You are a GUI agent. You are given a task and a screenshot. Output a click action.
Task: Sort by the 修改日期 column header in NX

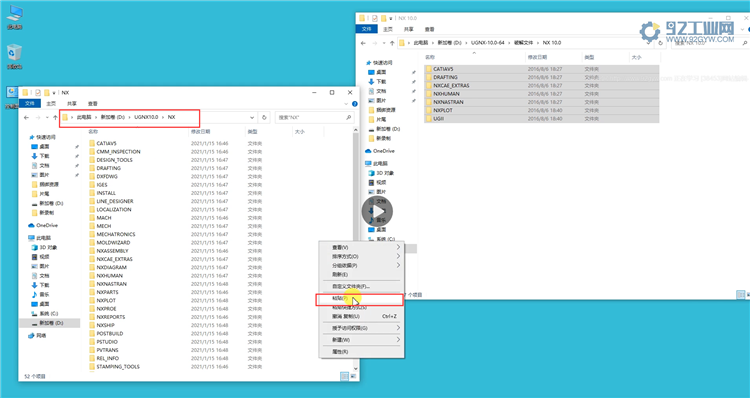point(200,132)
